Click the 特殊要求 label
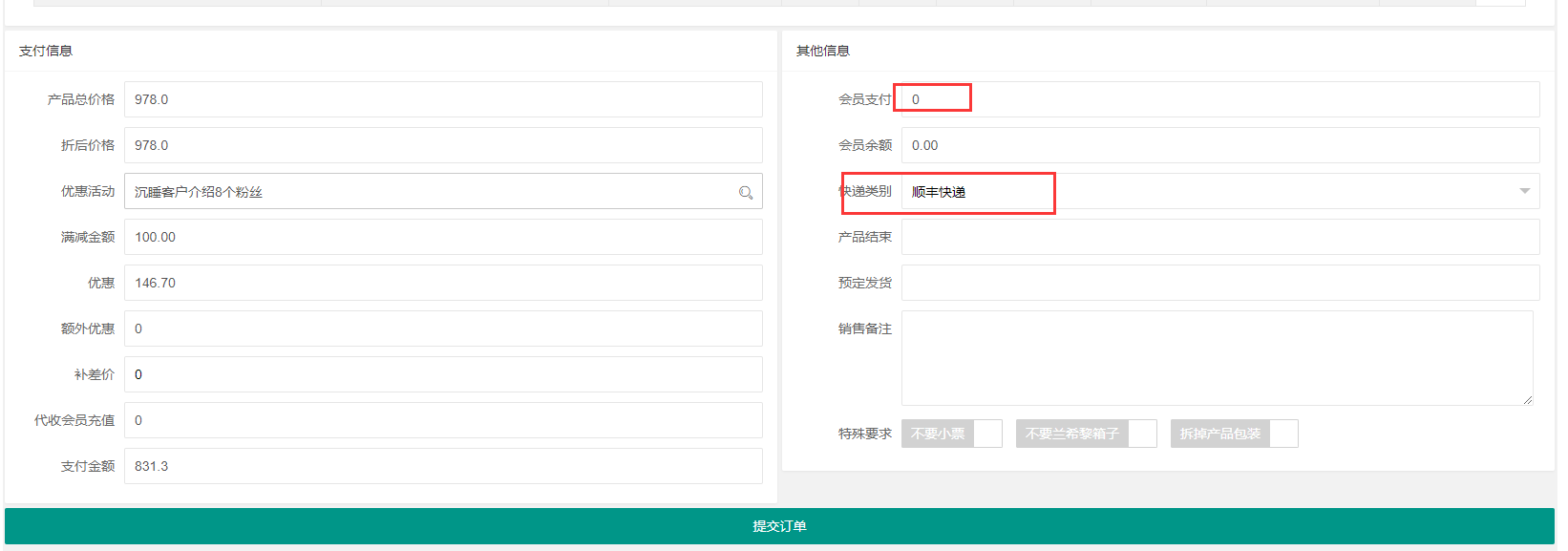Screen dimensions: 1568x551 coord(865,434)
